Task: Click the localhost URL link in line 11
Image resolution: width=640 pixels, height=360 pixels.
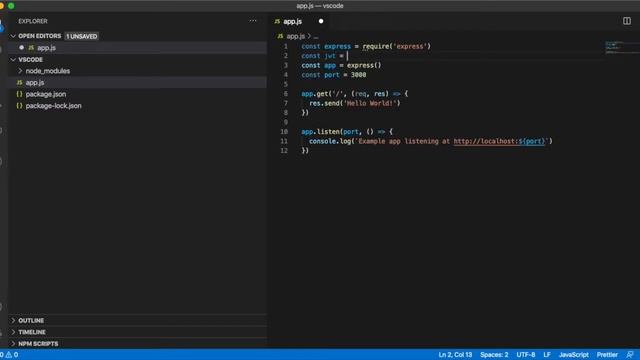Action: (499, 141)
